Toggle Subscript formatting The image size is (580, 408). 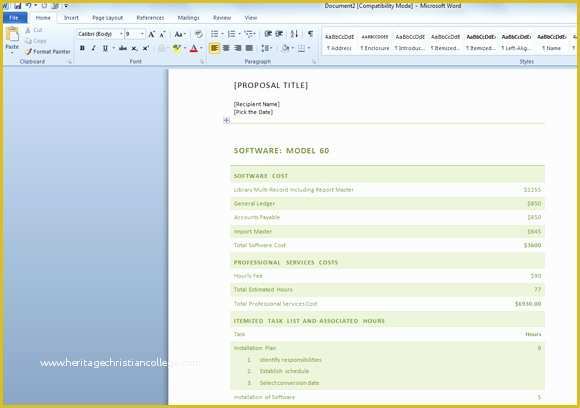tap(134, 48)
